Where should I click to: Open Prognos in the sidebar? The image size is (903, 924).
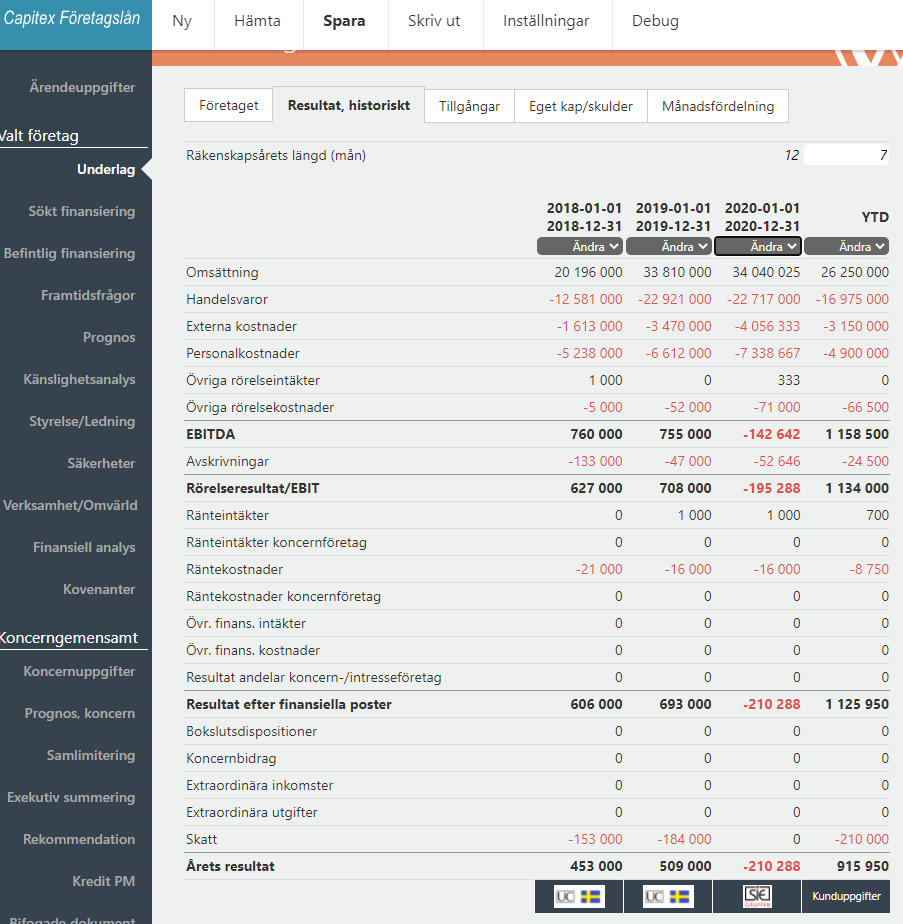point(109,338)
